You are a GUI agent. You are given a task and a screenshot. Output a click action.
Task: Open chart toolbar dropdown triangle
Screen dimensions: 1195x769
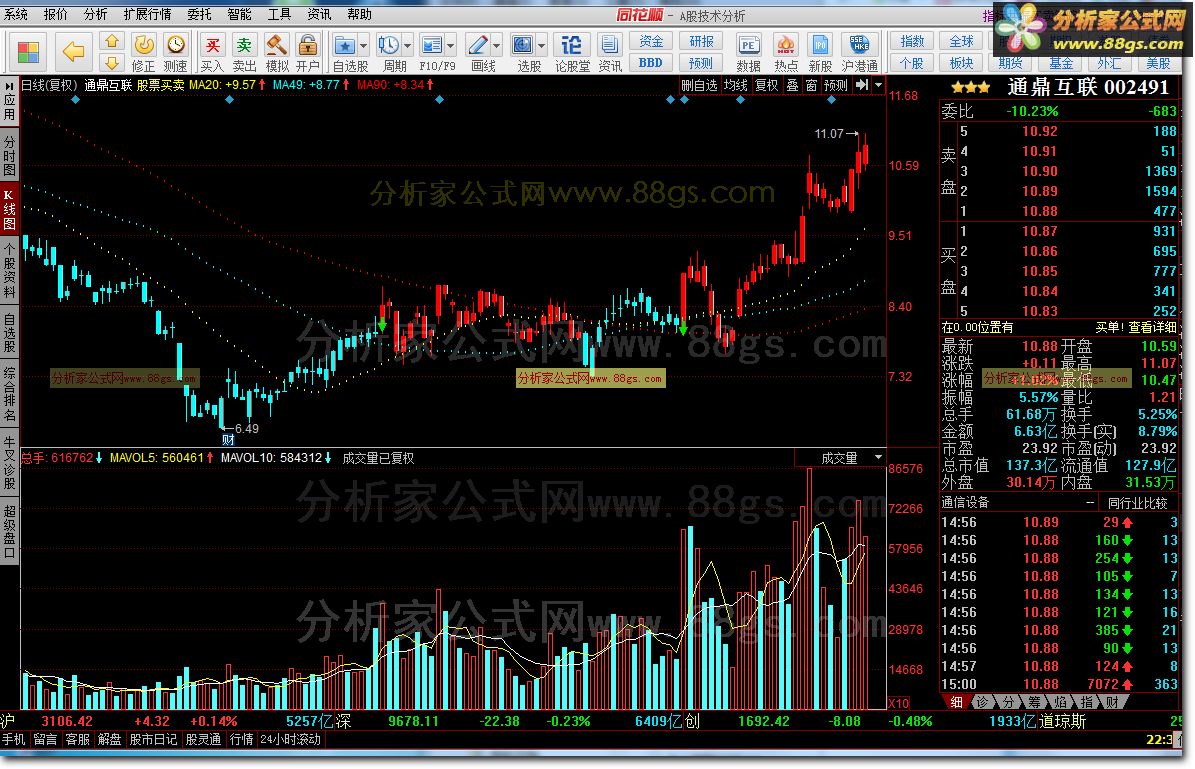pos(878,85)
